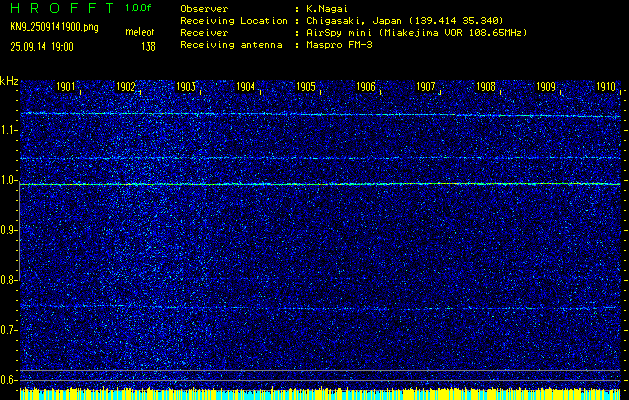Click the AirSpy mini receiver text
Screen dimensions: 629x400
(416, 33)
